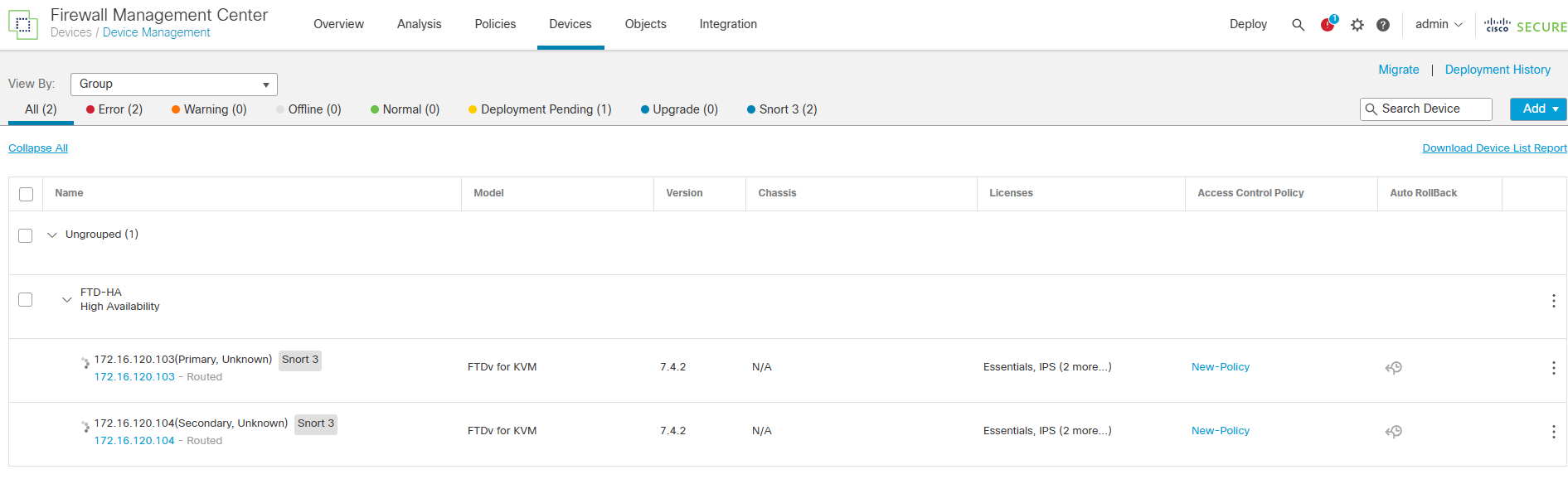Click the Access Control Policy column header
1568x479 pixels.
tap(1250, 193)
